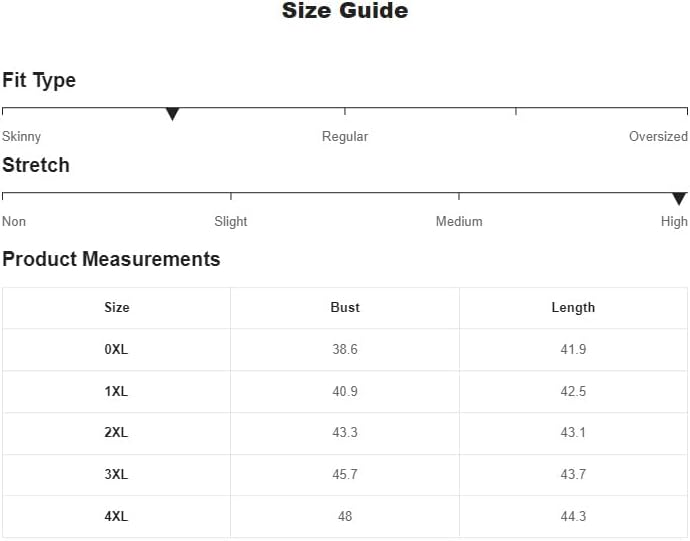Click the Fit Type triangle marker

[x=172, y=114]
